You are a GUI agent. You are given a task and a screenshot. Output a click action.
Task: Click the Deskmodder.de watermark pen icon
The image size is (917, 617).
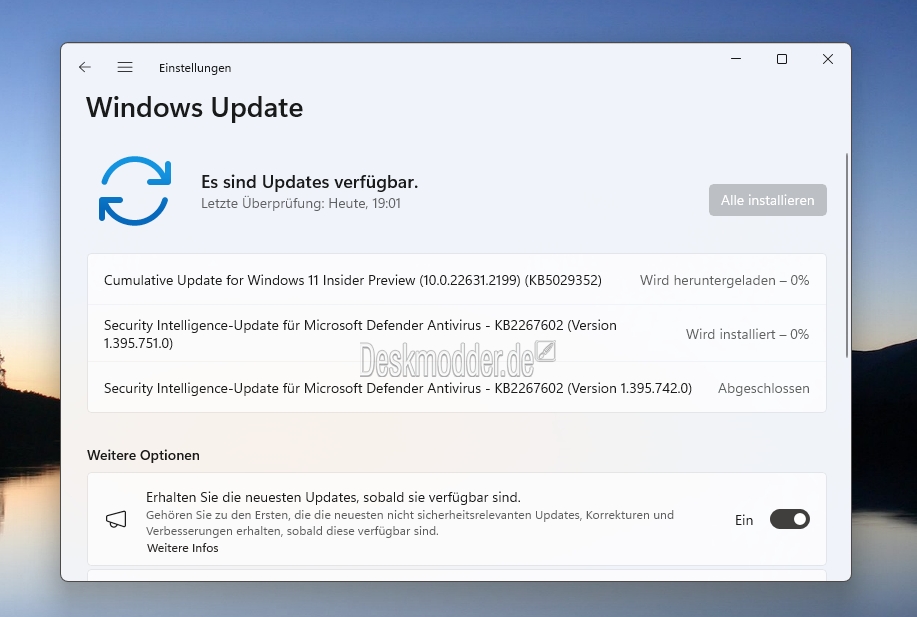tap(546, 351)
